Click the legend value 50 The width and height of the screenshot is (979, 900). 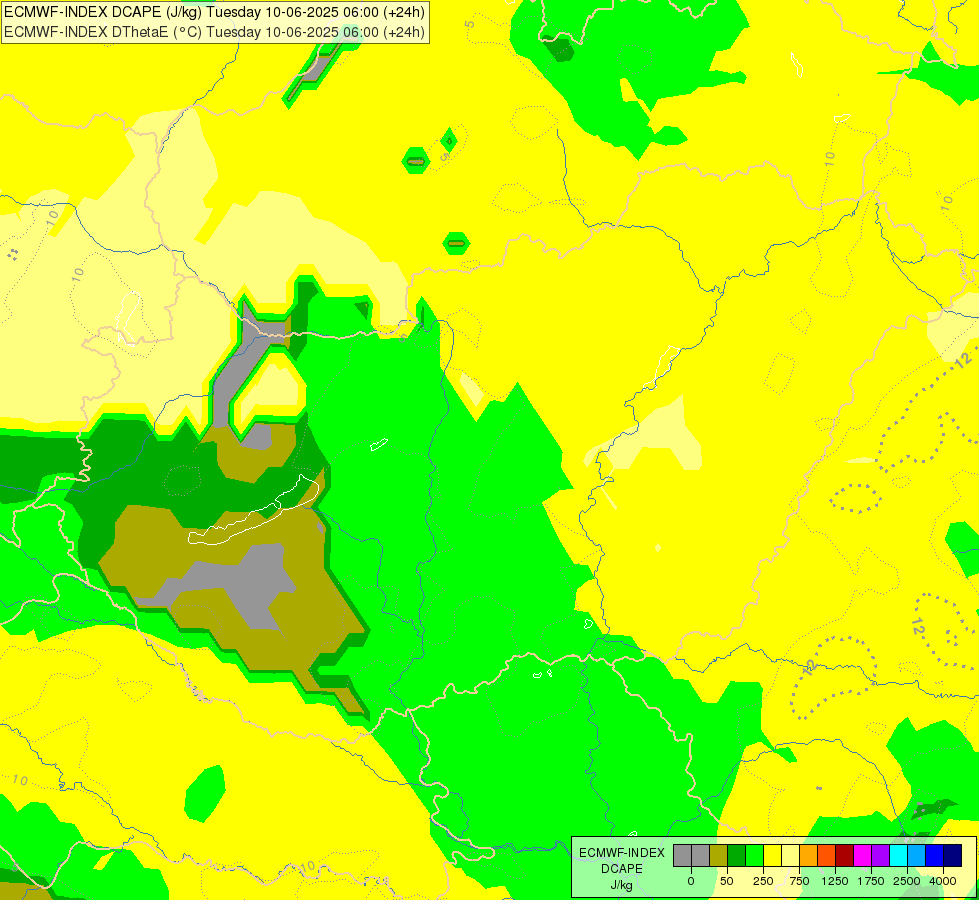[727, 881]
